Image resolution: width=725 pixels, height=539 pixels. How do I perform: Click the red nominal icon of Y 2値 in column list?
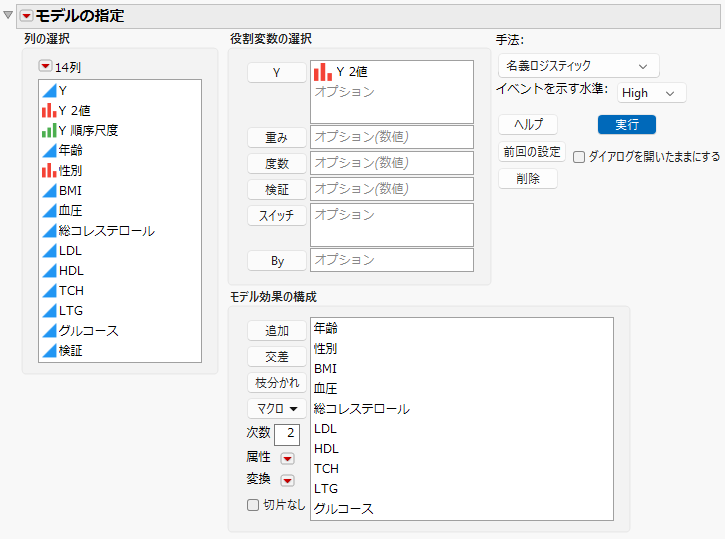[x=49, y=110]
